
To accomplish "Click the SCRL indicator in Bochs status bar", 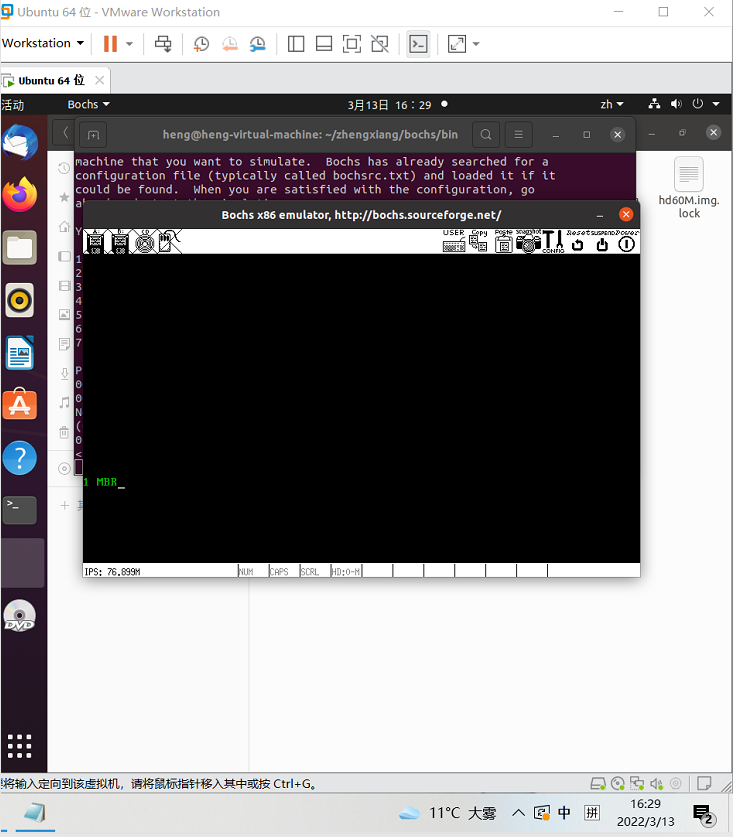I will pos(310,571).
